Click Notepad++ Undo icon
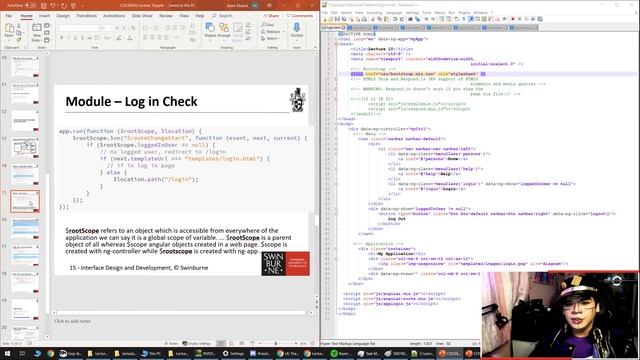 pos(395,19)
